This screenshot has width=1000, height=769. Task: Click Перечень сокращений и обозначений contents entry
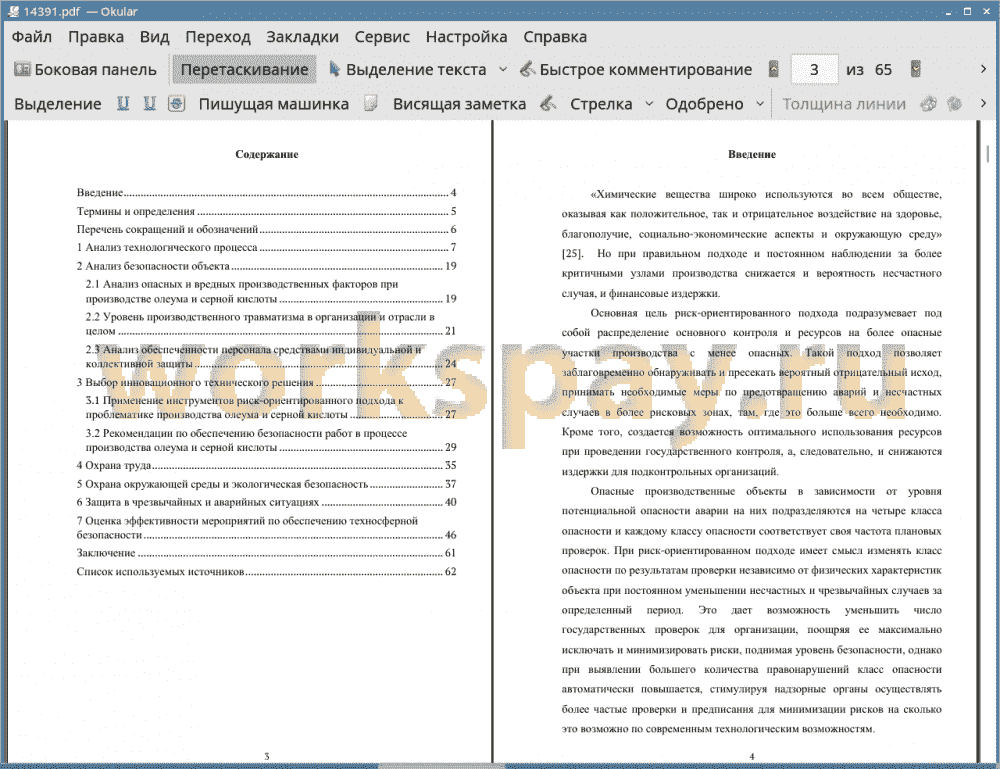point(267,229)
